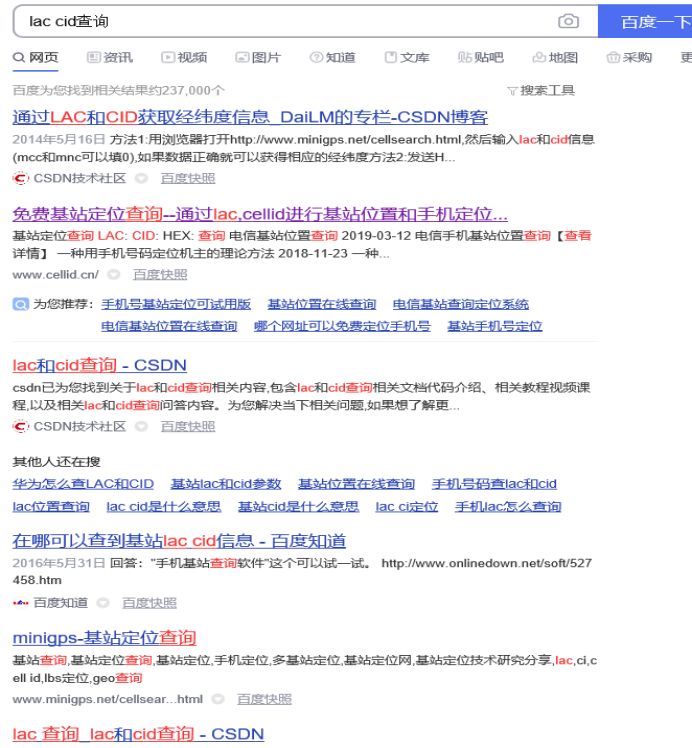Click the www.minigps.net/cellsear...html URL

[x=107, y=699]
